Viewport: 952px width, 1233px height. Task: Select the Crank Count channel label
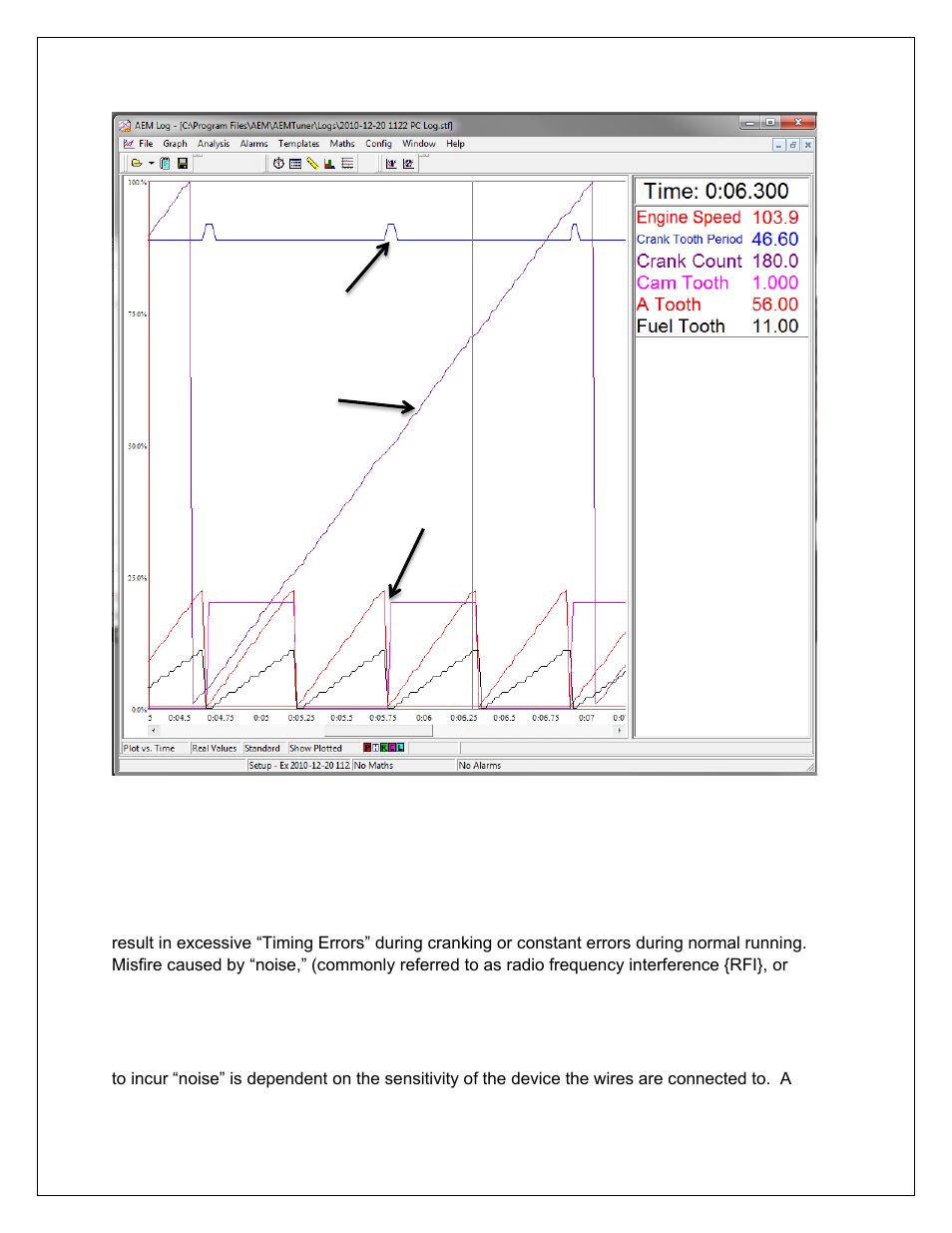690,262
